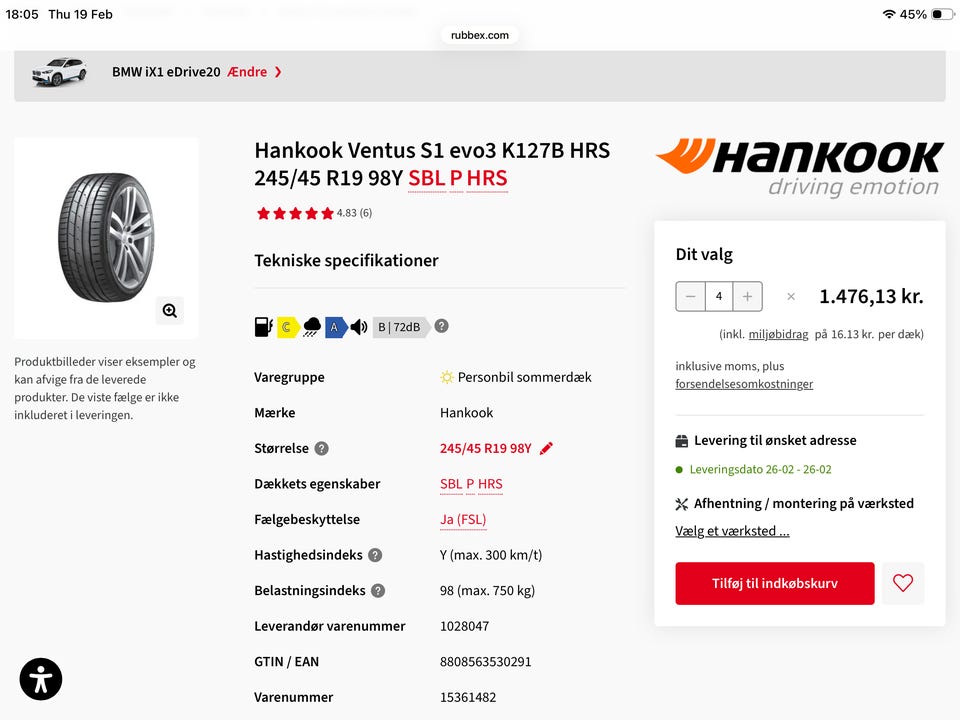Click the Hankook tire product thumbnail
This screenshot has width=960, height=720.
pyautogui.click(x=106, y=238)
